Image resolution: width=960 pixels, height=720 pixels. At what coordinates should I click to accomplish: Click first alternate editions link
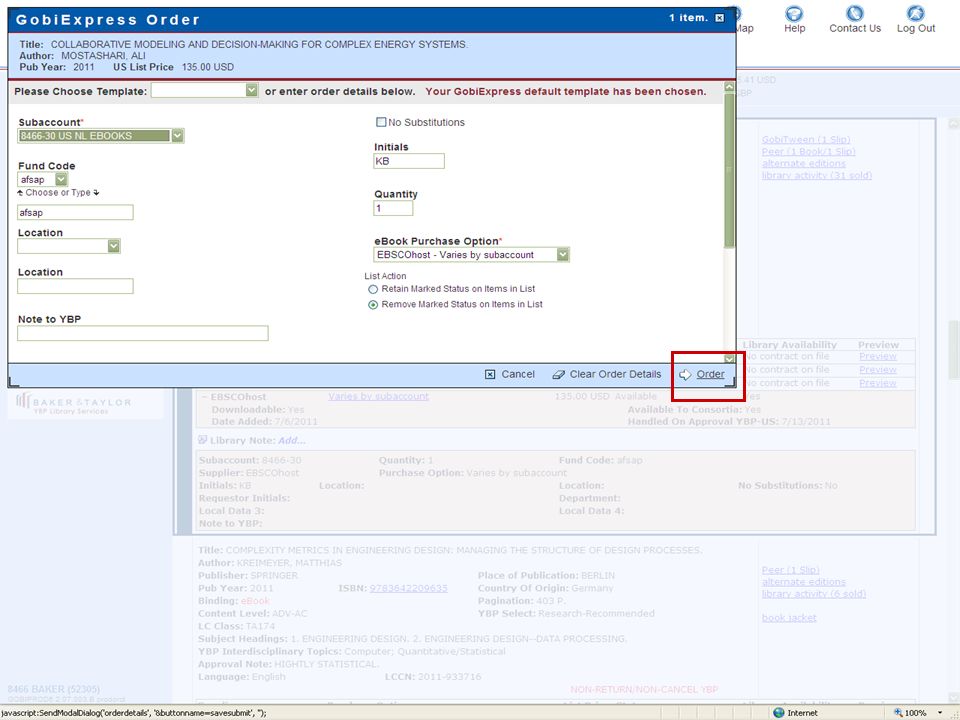[803, 163]
